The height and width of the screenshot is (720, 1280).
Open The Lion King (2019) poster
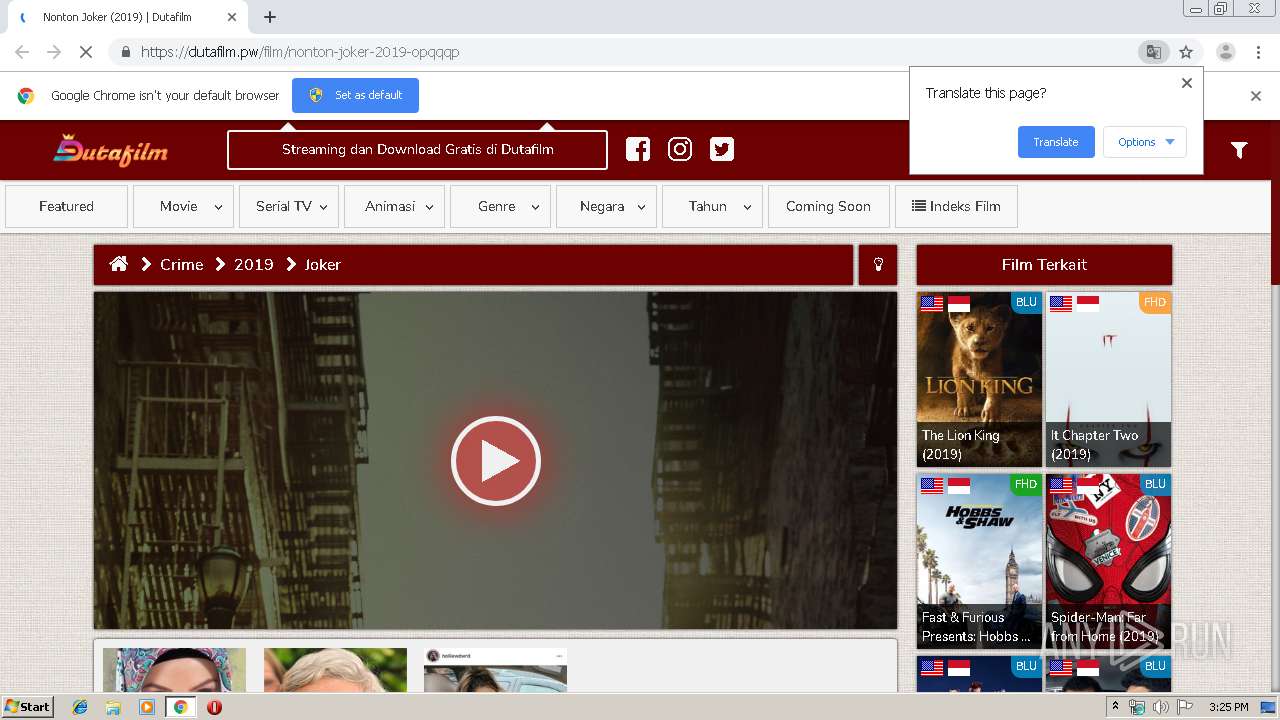tap(979, 379)
